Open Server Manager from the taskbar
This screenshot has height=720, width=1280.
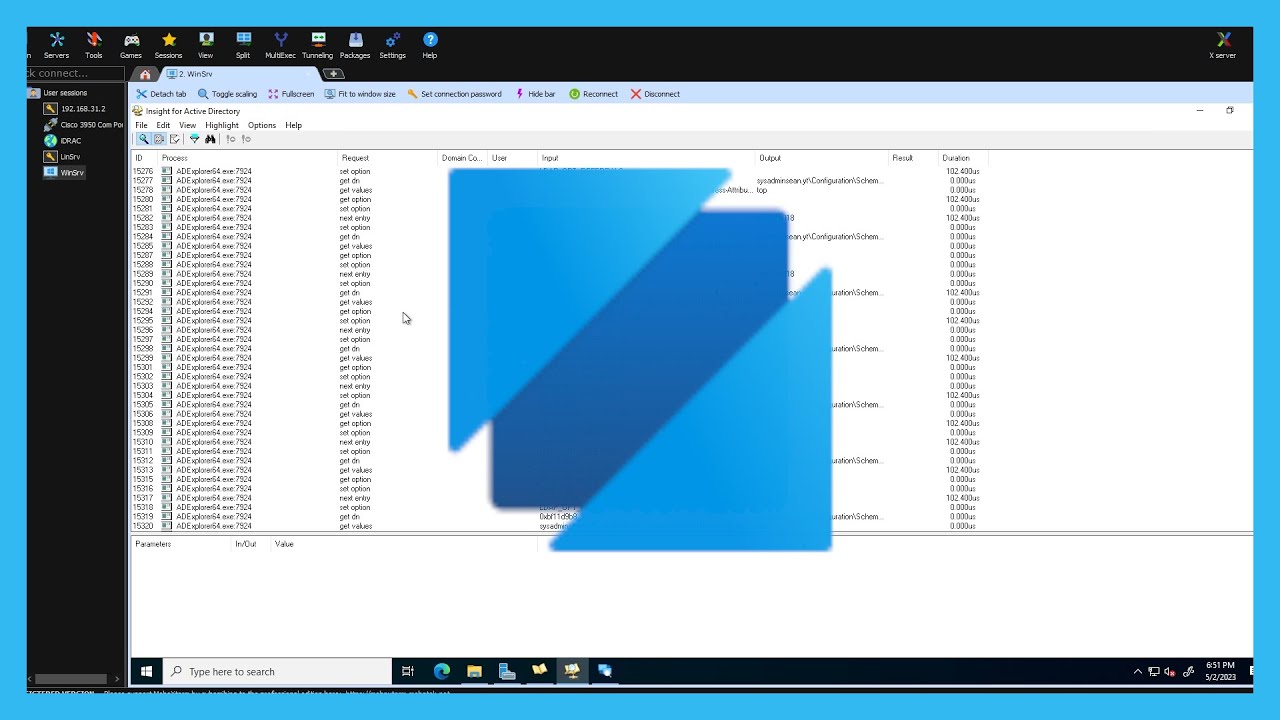507,671
